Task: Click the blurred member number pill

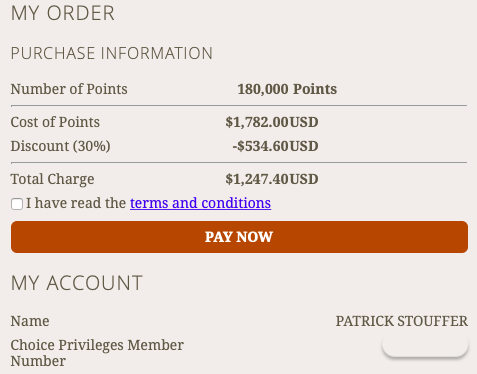Action: pos(425,345)
